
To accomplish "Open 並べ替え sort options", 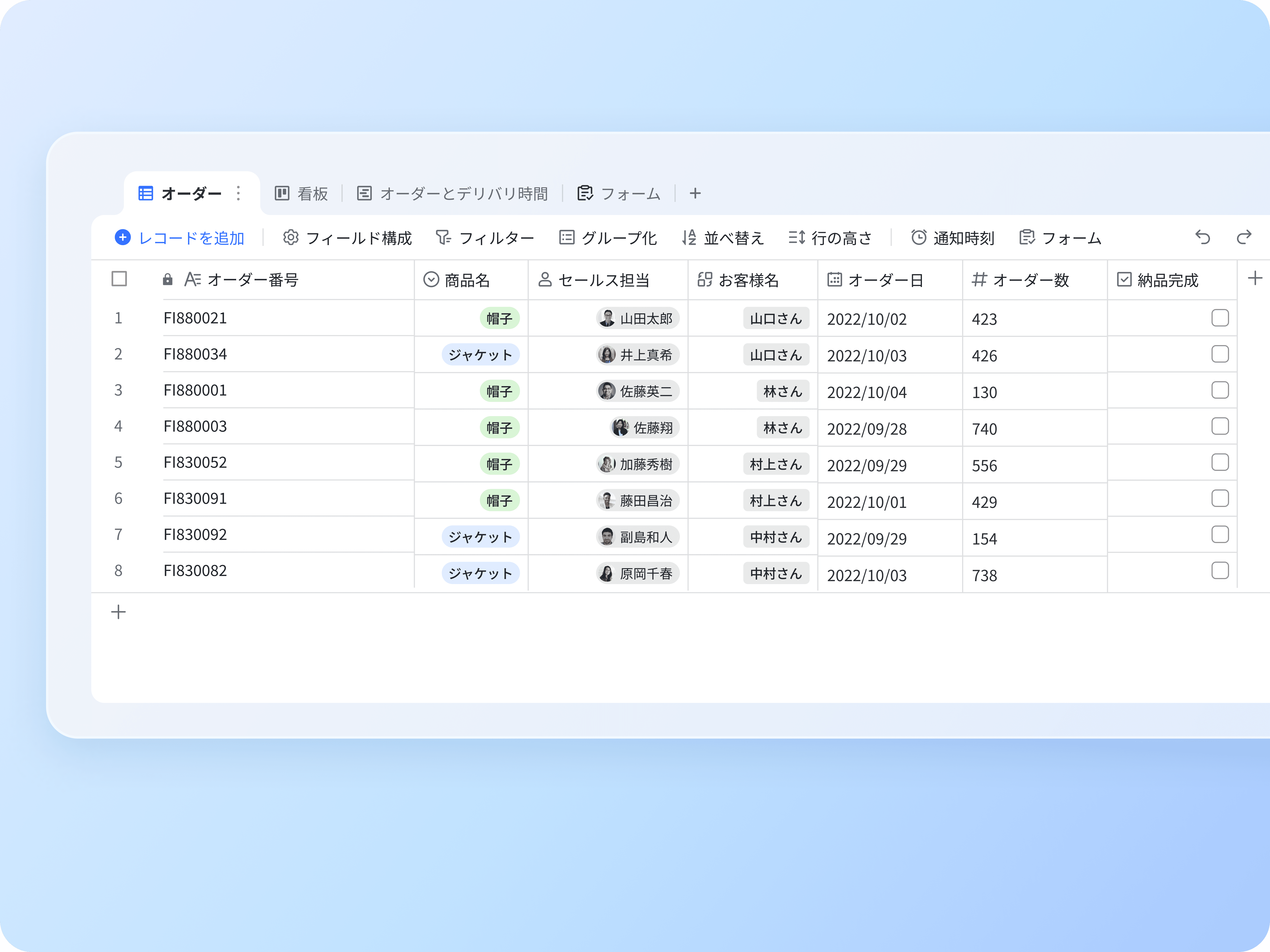I will click(723, 238).
